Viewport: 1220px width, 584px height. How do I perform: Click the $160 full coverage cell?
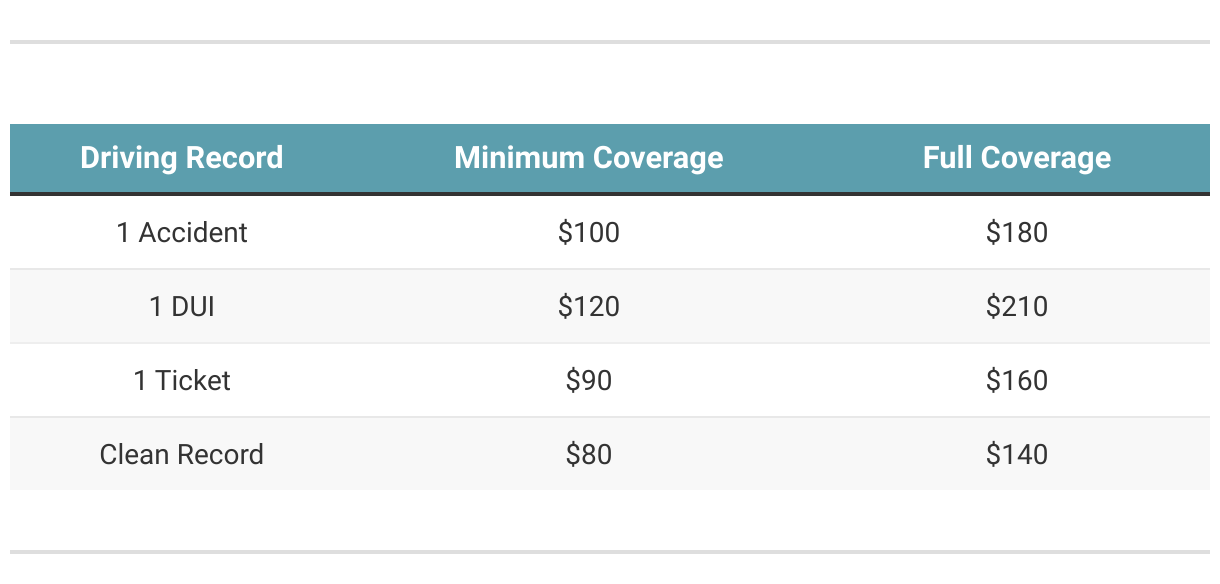pos(1017,381)
